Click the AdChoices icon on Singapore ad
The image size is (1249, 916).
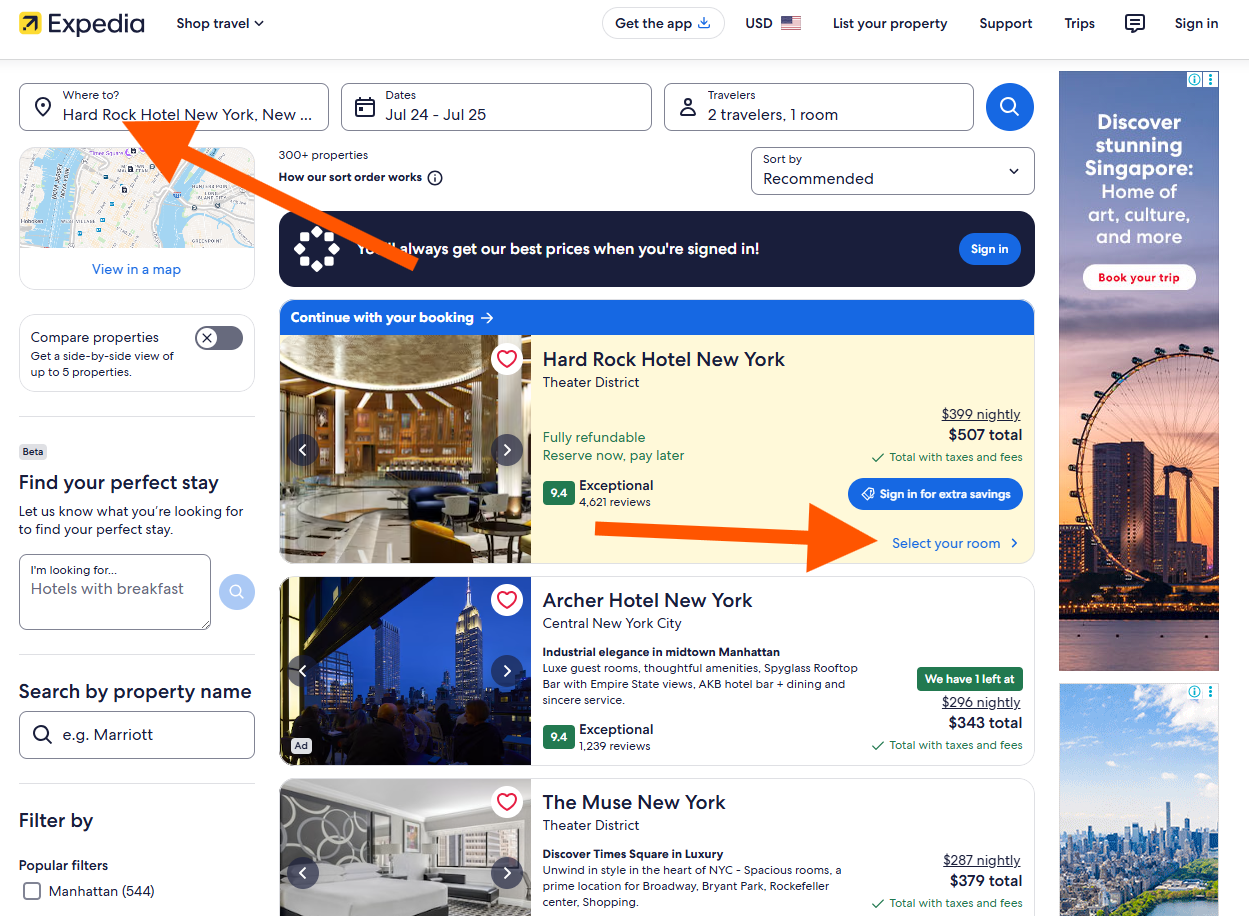1194,80
